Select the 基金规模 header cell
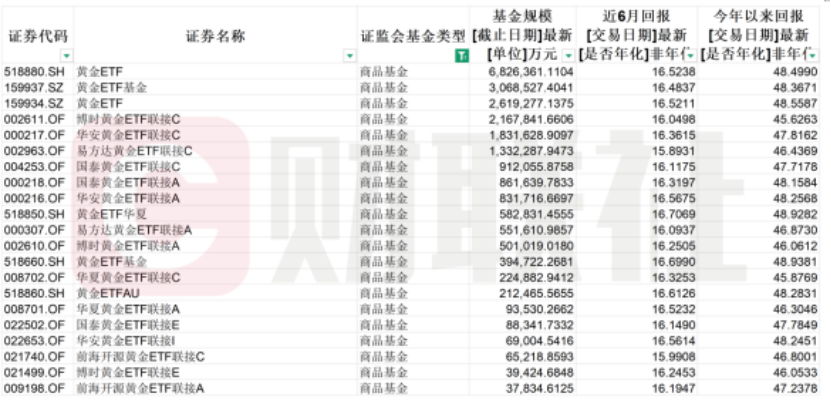831x400 pixels. click(x=523, y=35)
